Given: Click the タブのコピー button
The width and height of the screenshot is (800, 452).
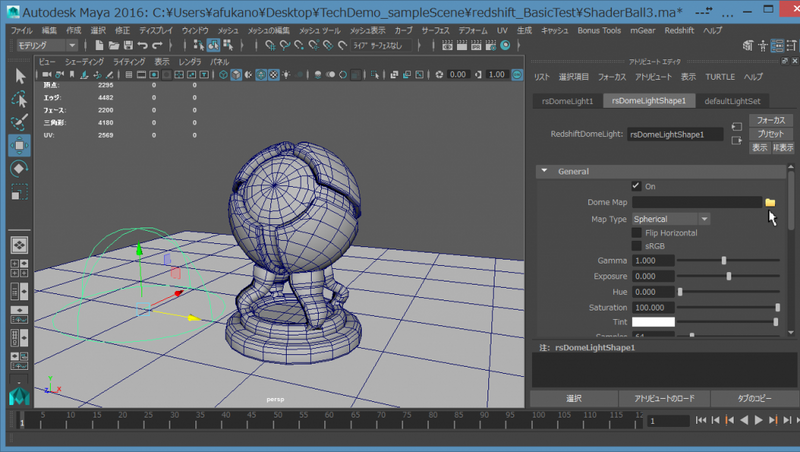Looking at the screenshot, I should point(755,398).
